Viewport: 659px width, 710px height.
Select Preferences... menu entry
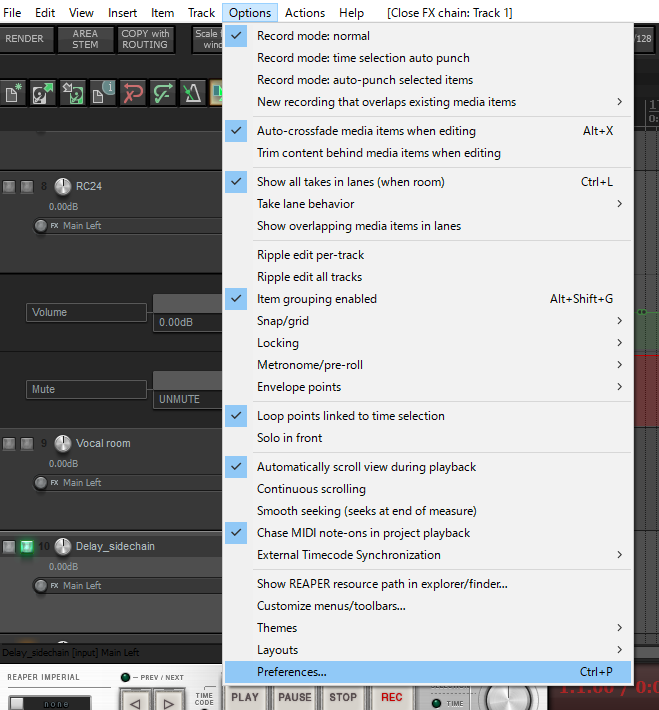[428, 672]
